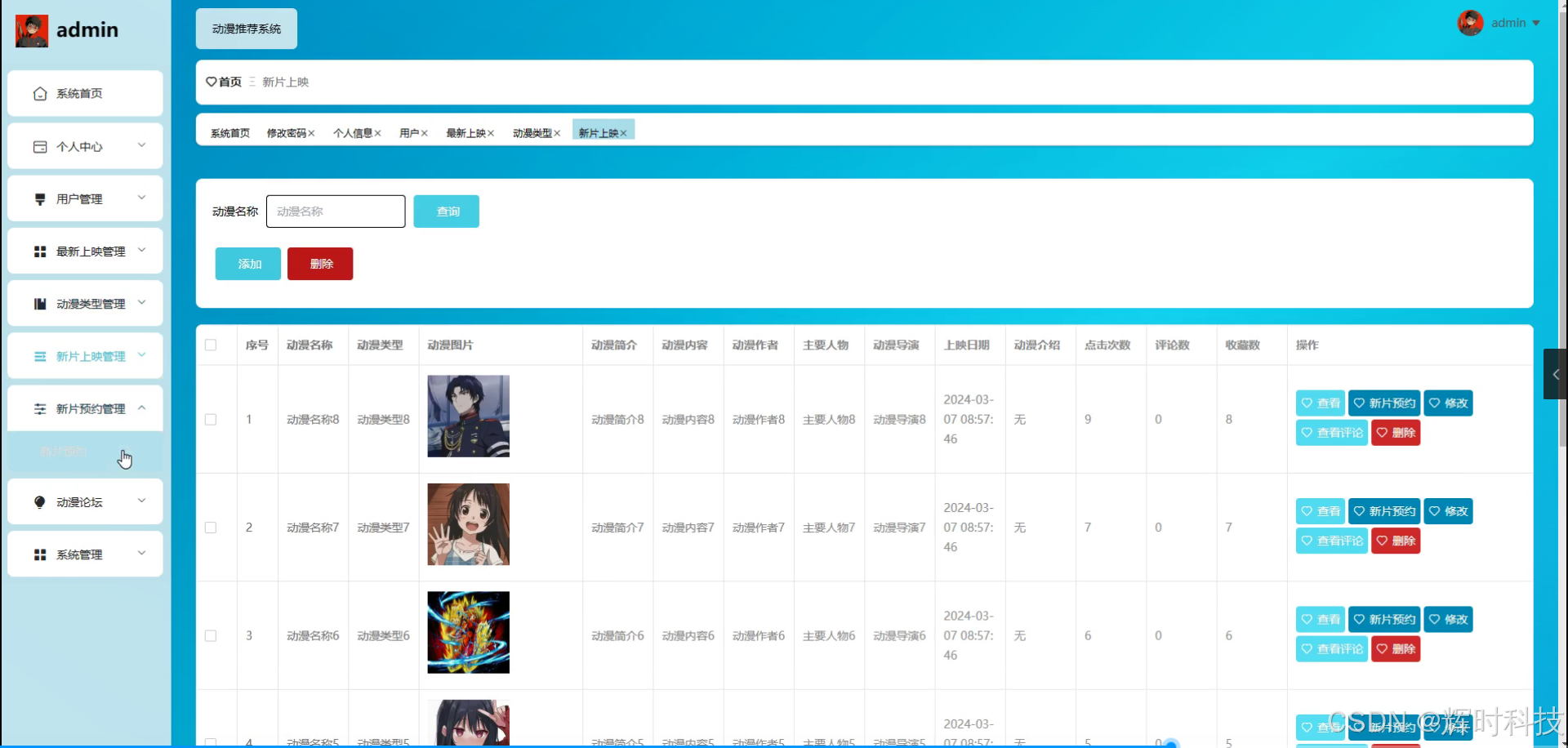This screenshot has height=748, width=1568.
Task: Check the row for 动漫名称8
Action: click(211, 420)
